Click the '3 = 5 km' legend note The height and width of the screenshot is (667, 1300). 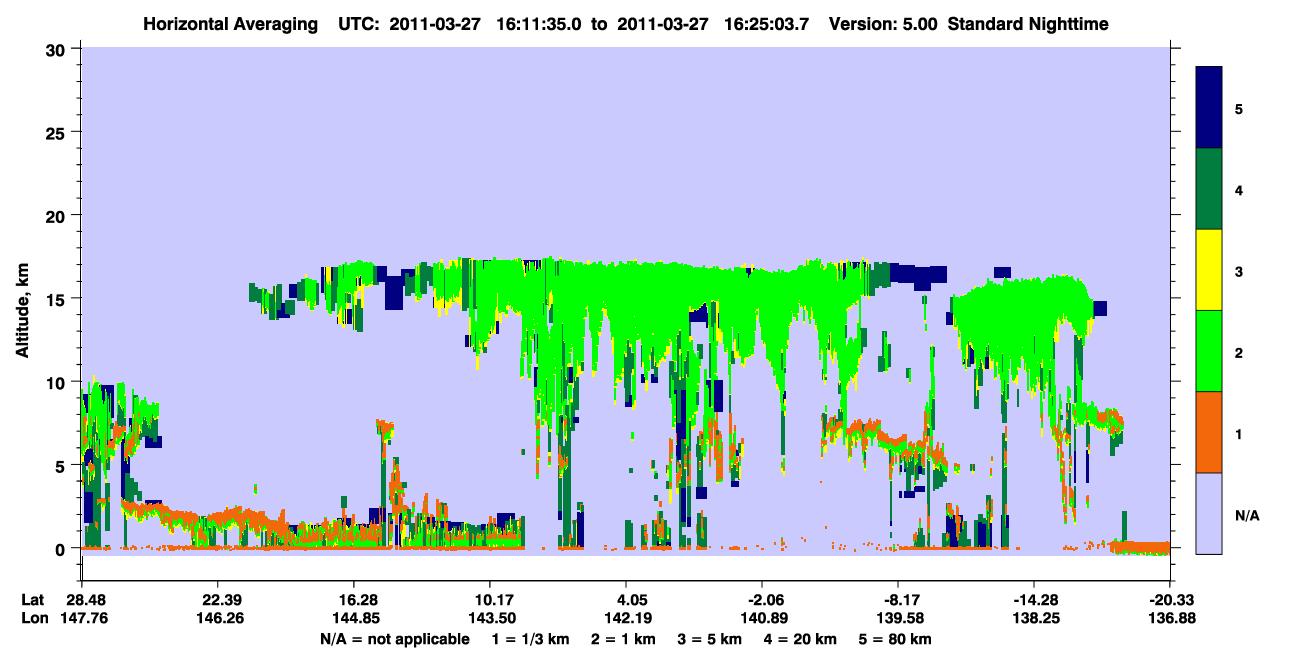(x=709, y=639)
